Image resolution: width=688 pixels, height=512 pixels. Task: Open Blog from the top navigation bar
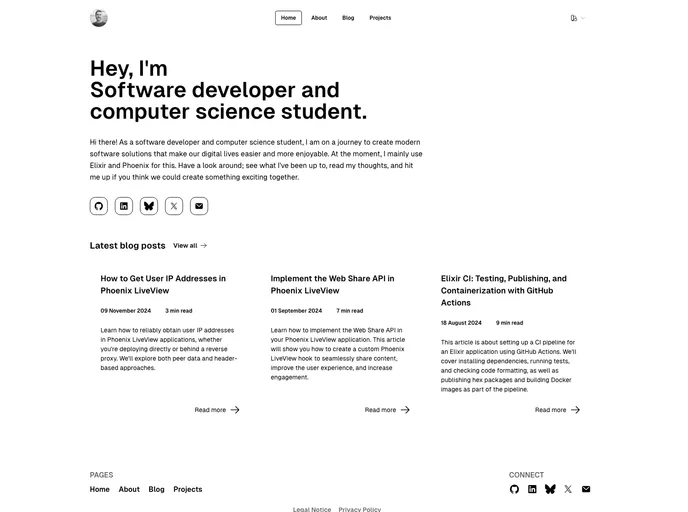[348, 18]
